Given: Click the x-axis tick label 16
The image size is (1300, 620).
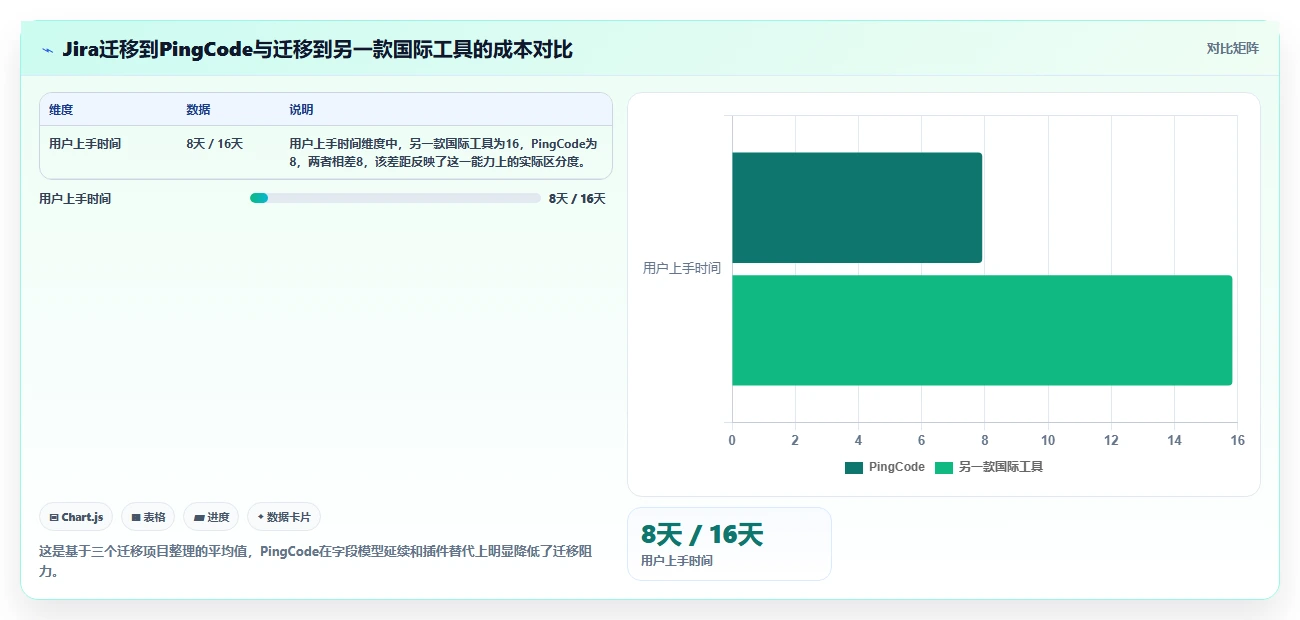Looking at the screenshot, I should (x=1237, y=441).
